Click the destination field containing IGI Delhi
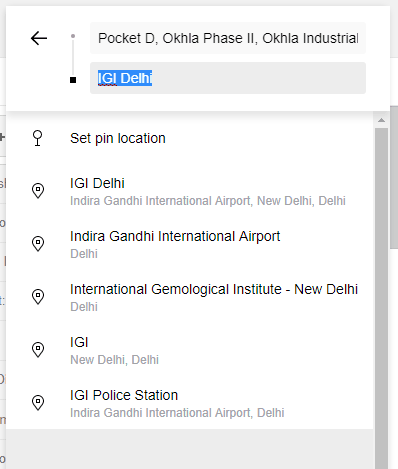This screenshot has width=398, height=469. click(x=228, y=78)
